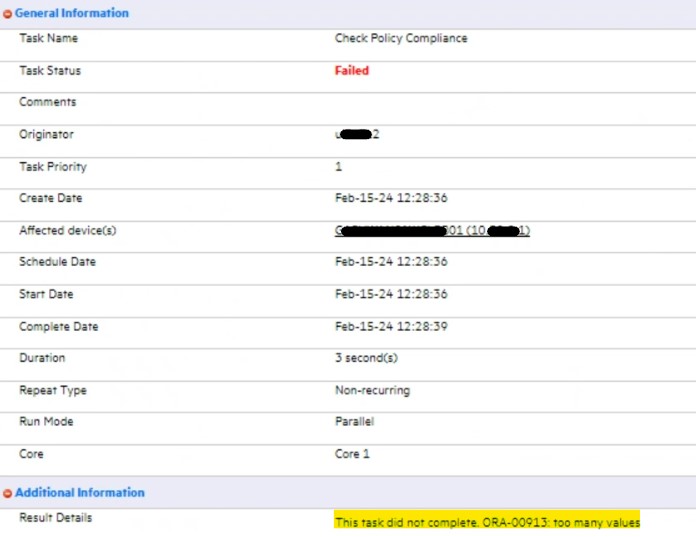Click the General Information header text
This screenshot has width=696, height=537.
(72, 13)
